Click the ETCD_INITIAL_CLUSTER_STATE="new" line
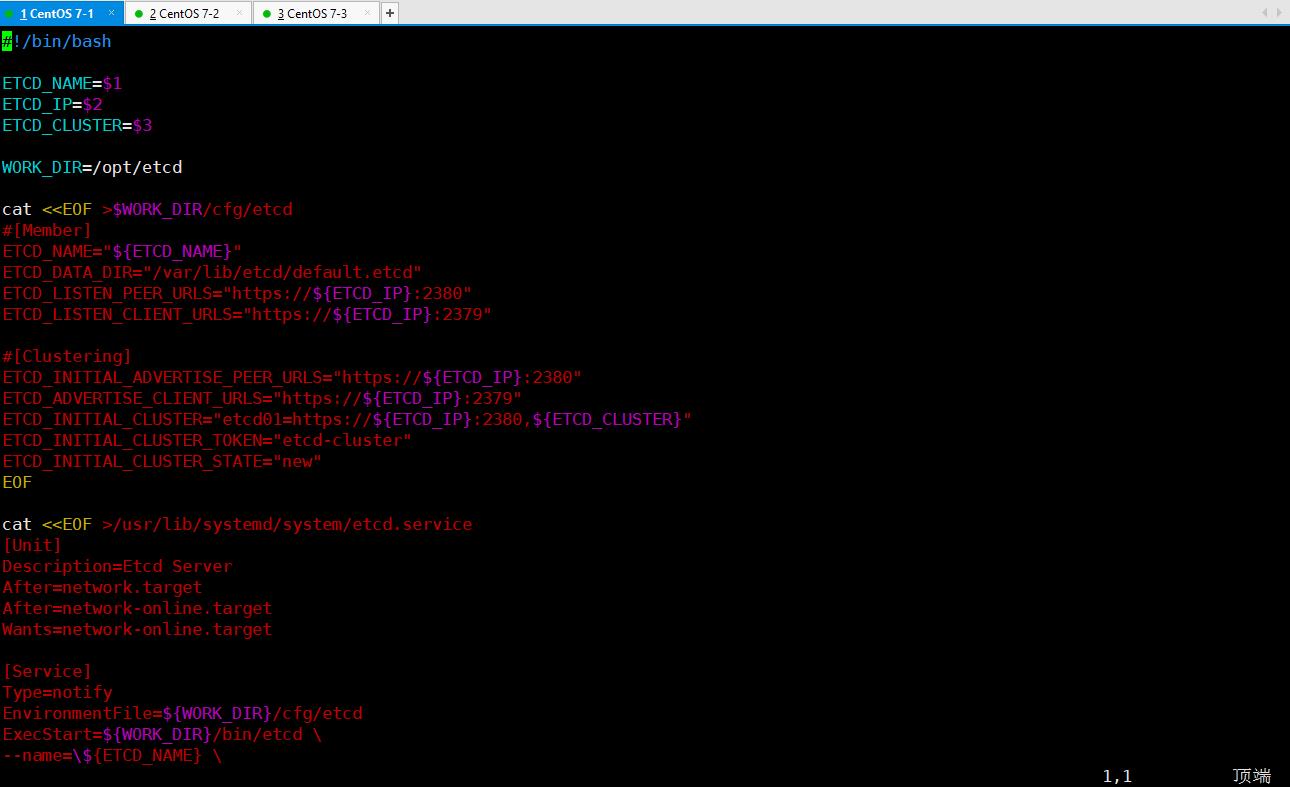Image resolution: width=1290 pixels, height=787 pixels. (162, 461)
